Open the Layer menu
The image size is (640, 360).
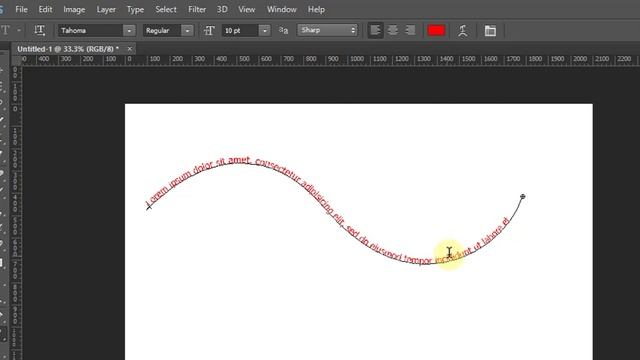(106, 9)
